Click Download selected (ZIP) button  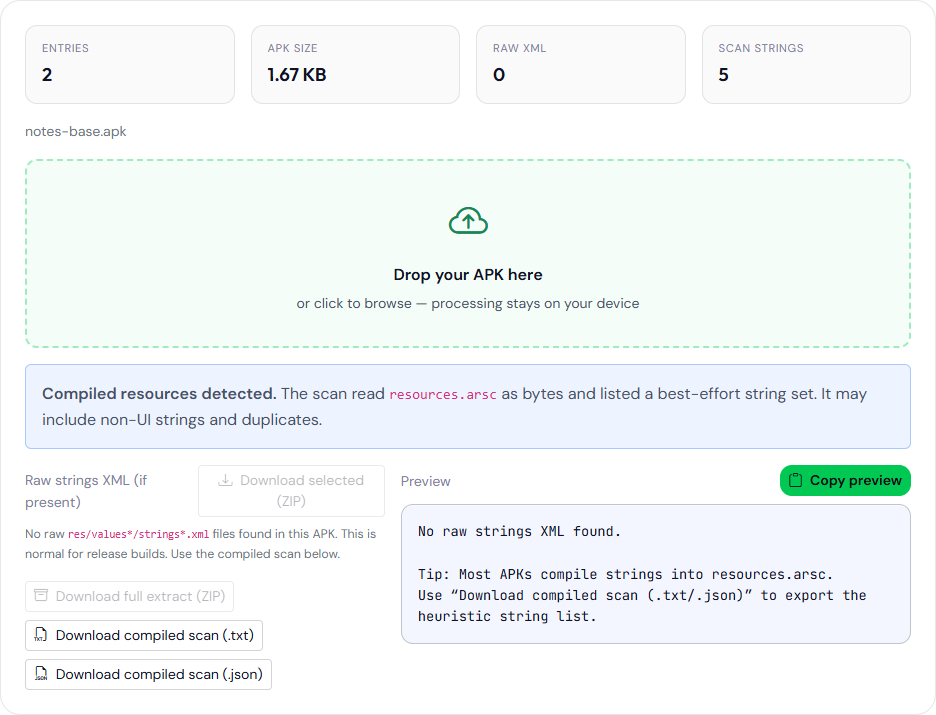(291, 491)
